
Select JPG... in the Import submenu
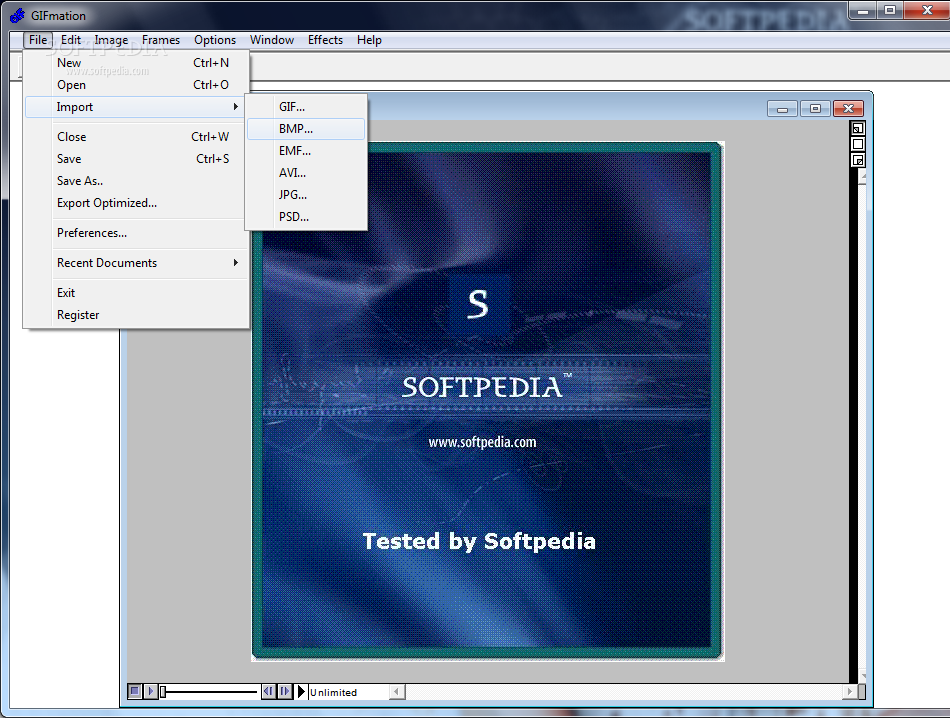[306, 194]
